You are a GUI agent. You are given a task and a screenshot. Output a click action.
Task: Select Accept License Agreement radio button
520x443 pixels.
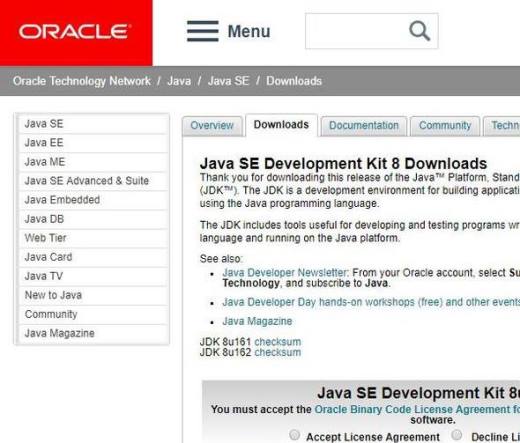point(294,435)
